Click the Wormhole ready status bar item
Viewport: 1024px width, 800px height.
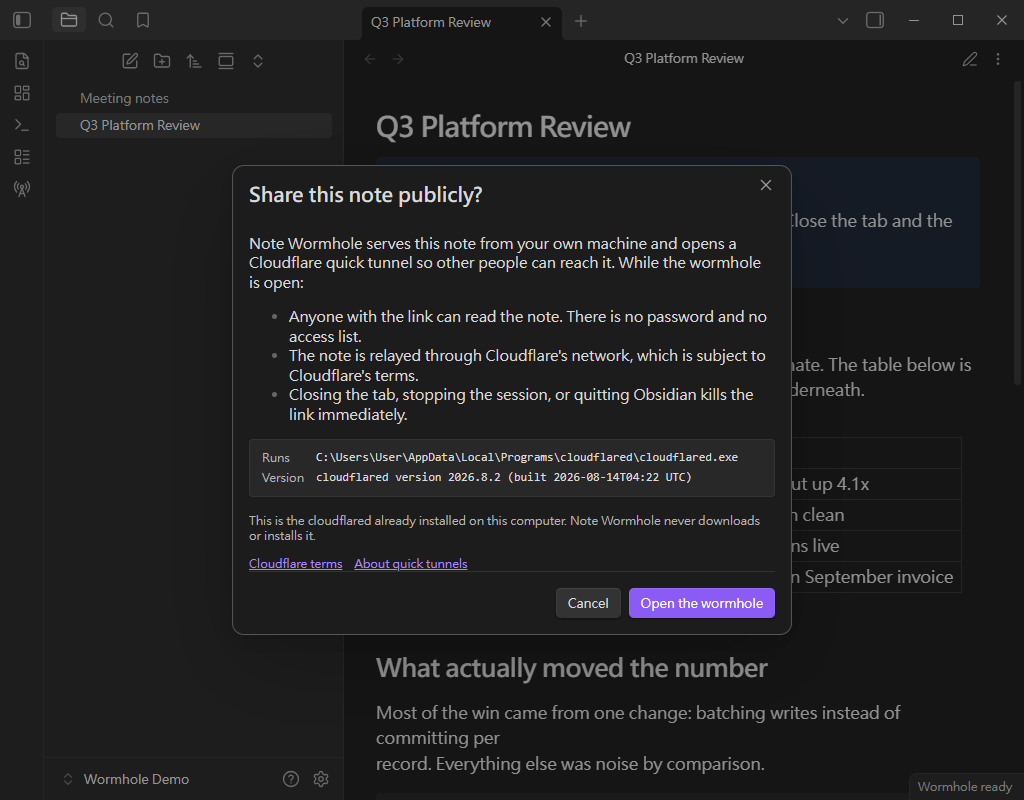pyautogui.click(x=965, y=787)
